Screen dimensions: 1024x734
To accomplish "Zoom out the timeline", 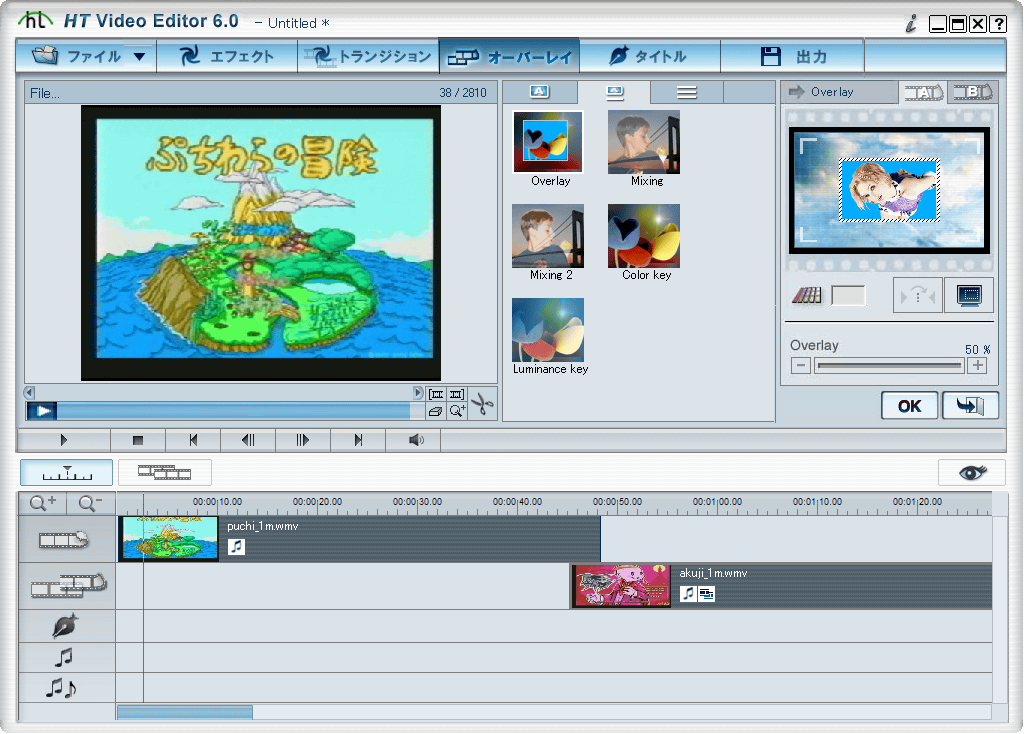I will click(91, 503).
